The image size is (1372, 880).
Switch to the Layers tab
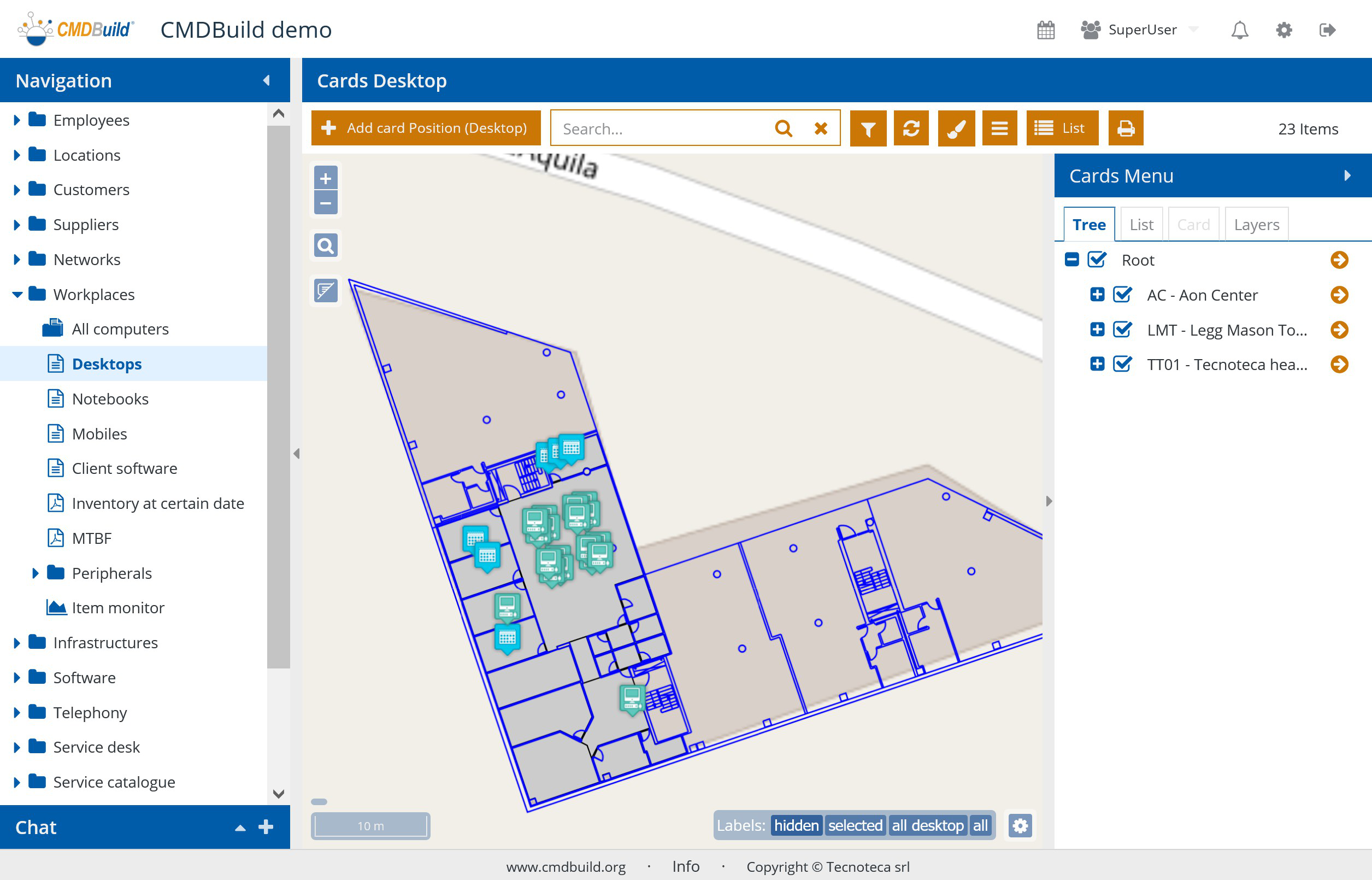click(x=1256, y=225)
